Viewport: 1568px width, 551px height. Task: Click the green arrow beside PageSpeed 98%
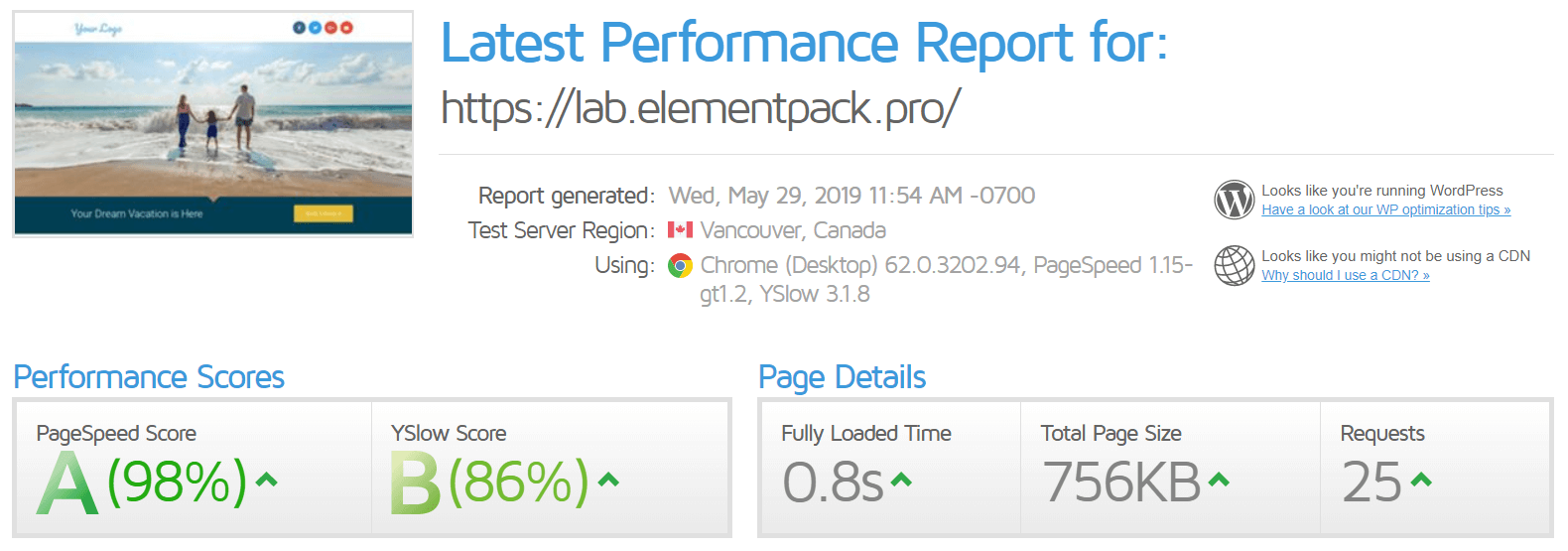[266, 481]
